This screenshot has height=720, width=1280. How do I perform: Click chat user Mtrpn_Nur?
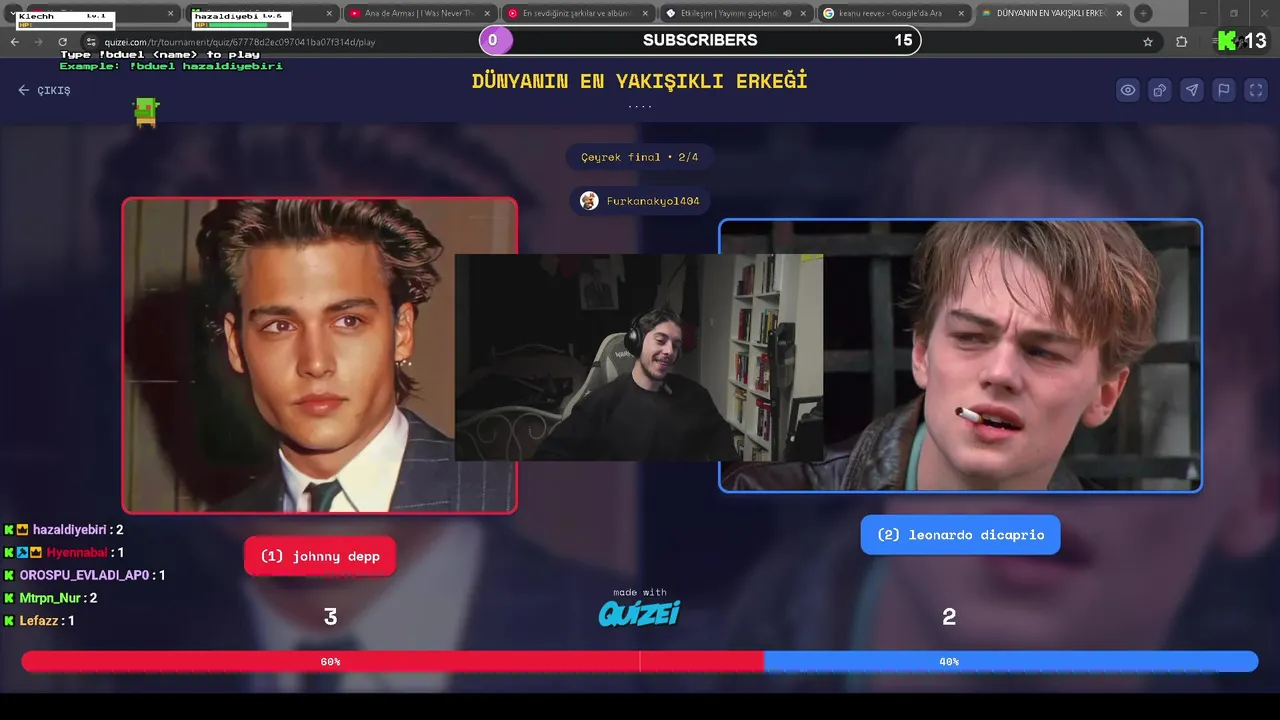[50, 598]
